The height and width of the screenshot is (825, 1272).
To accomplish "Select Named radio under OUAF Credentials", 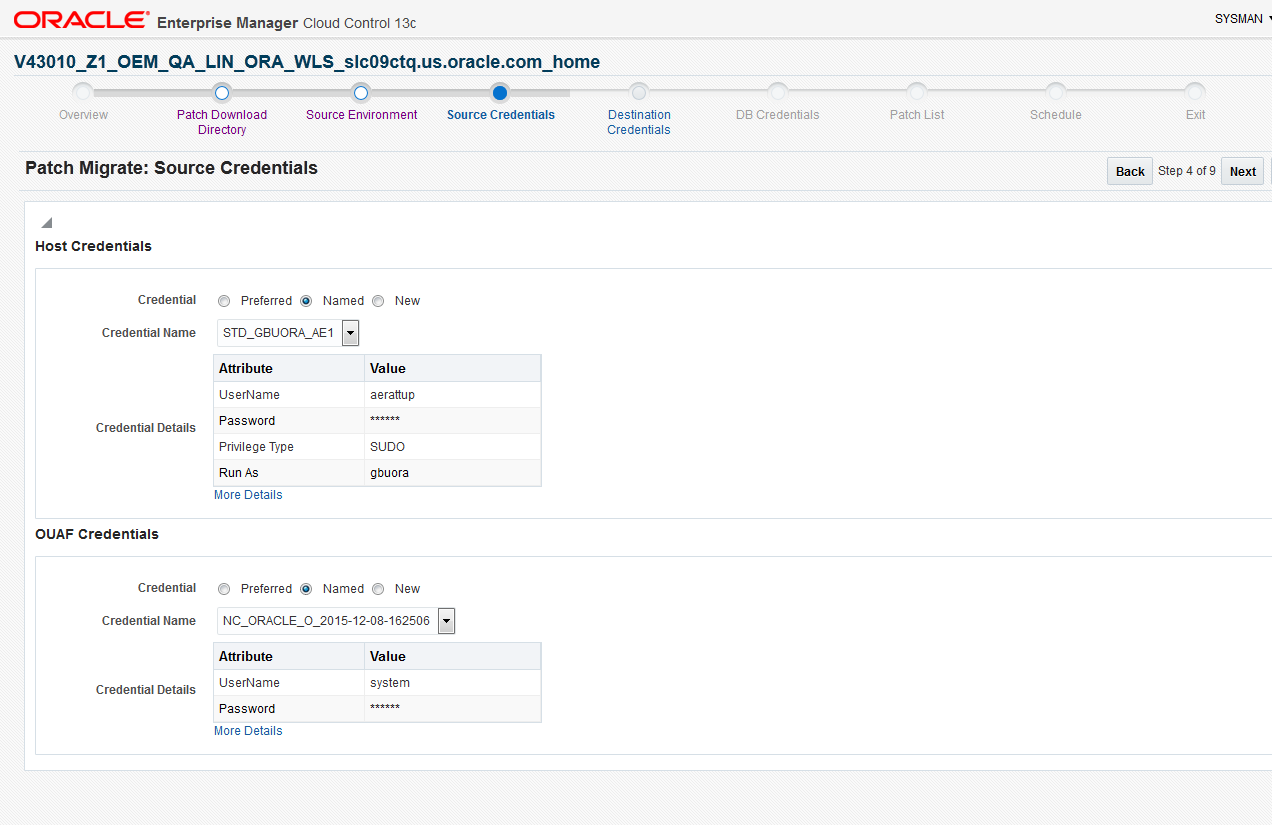I will click(306, 589).
